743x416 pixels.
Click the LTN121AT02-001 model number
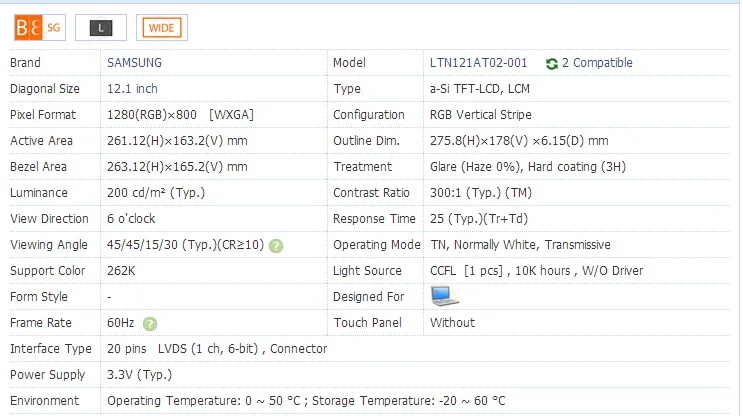click(479, 63)
